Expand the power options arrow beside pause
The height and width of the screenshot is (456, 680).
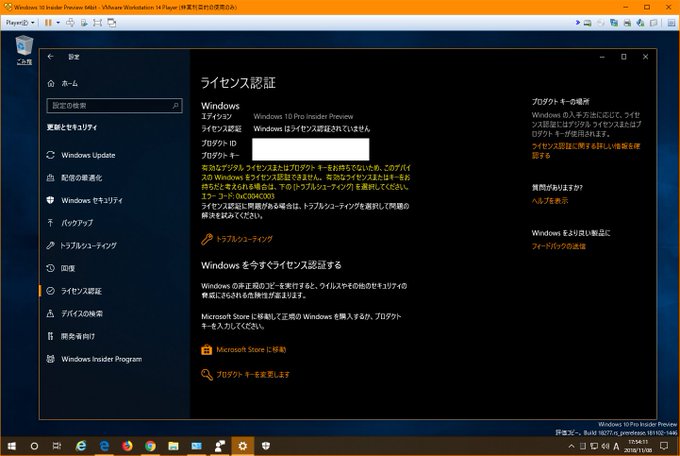[58, 23]
